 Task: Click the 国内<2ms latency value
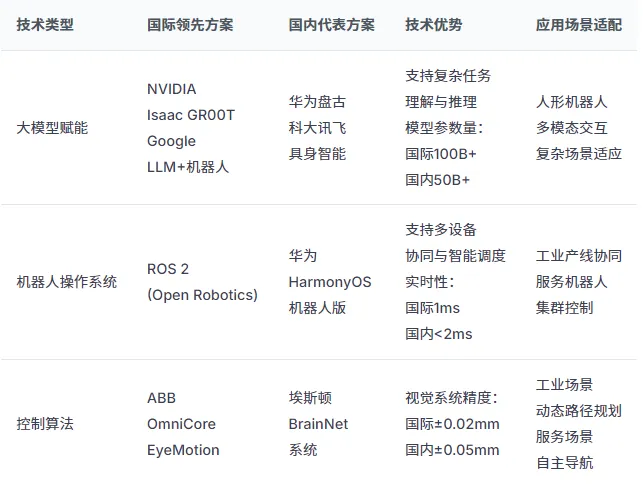coord(438,334)
